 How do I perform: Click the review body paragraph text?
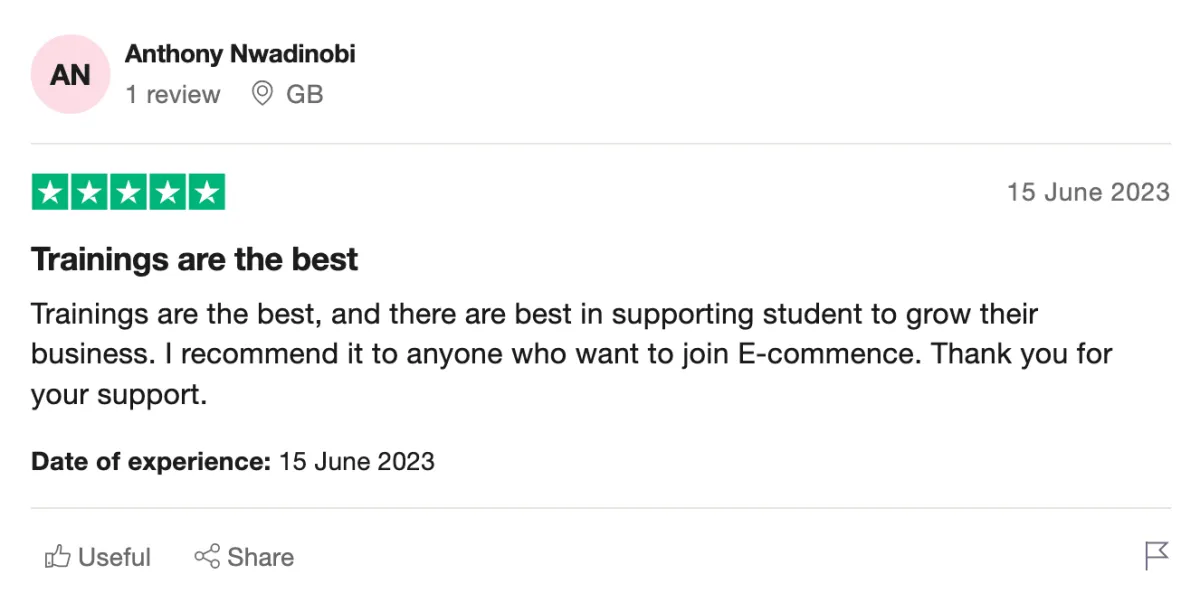pos(570,354)
